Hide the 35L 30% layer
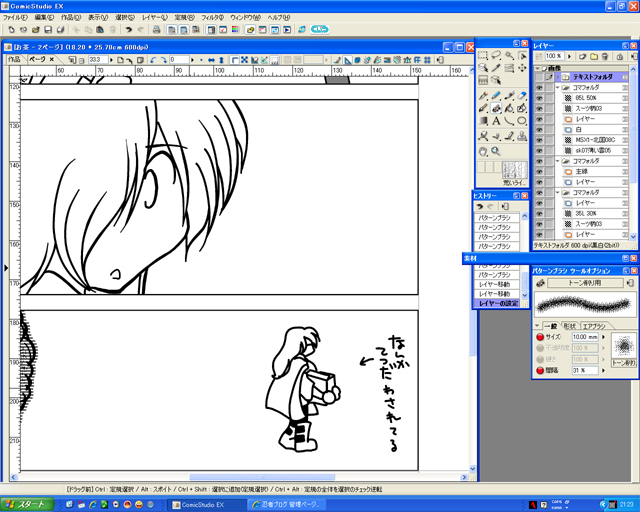The image size is (640, 512). (x=539, y=214)
